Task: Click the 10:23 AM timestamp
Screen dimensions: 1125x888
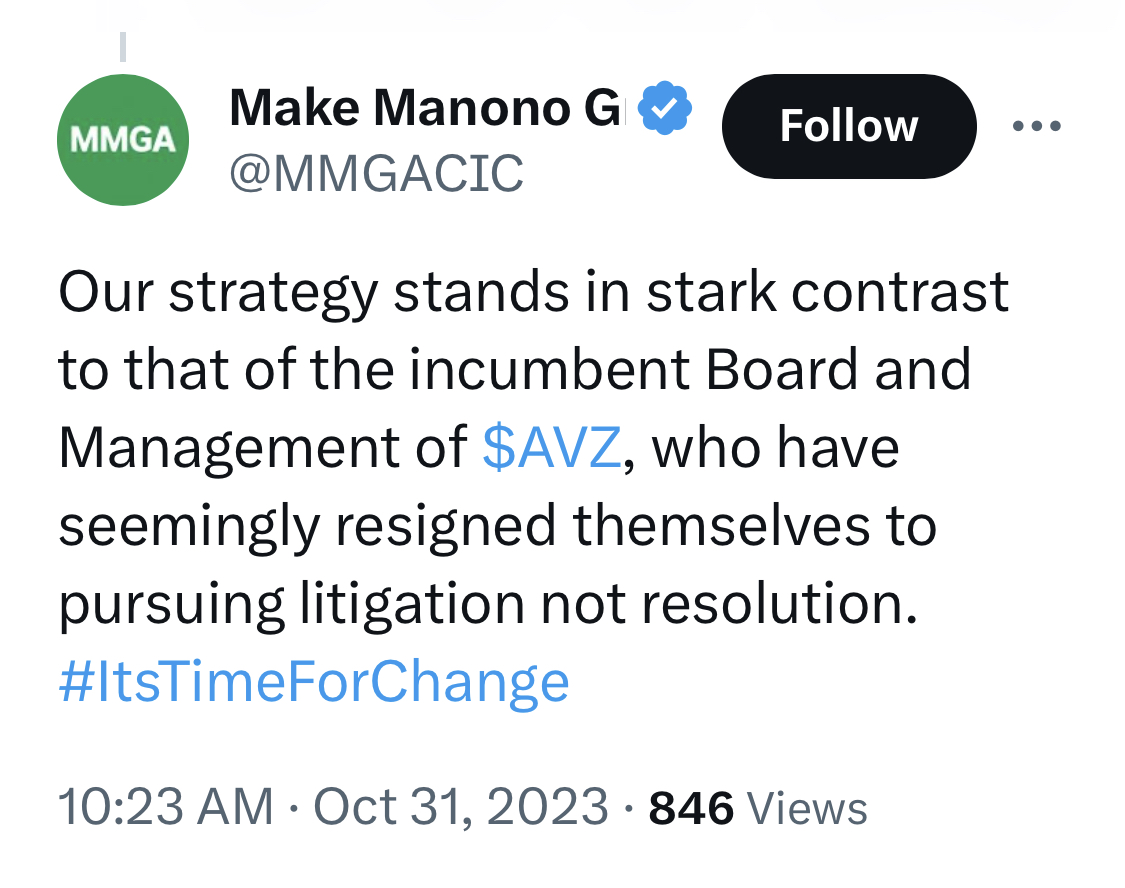Action: coord(166,807)
